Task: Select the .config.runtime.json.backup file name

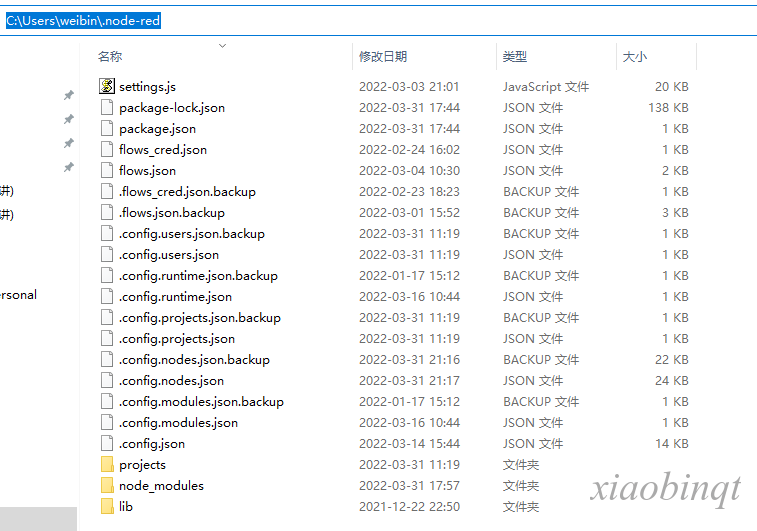Action: [x=198, y=276]
